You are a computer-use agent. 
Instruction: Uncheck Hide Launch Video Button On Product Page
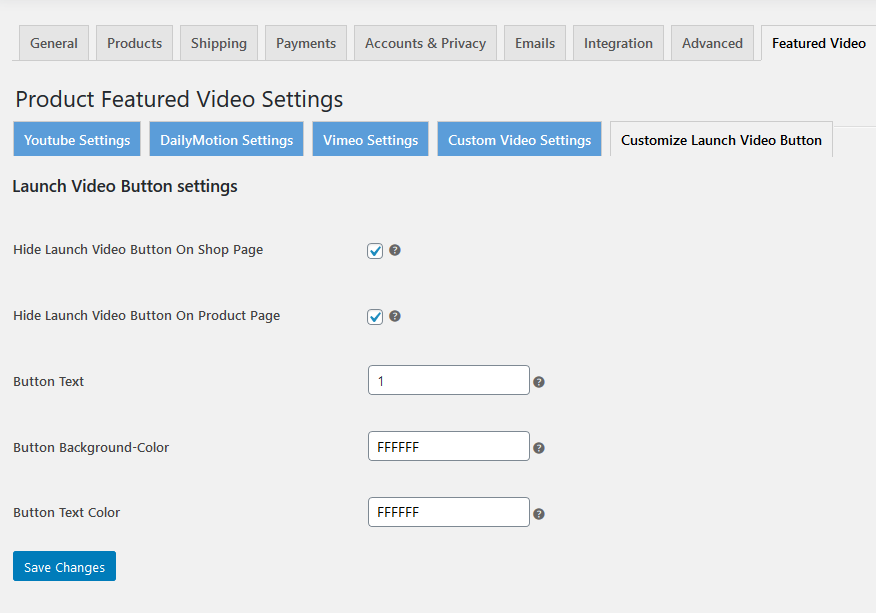coord(374,316)
